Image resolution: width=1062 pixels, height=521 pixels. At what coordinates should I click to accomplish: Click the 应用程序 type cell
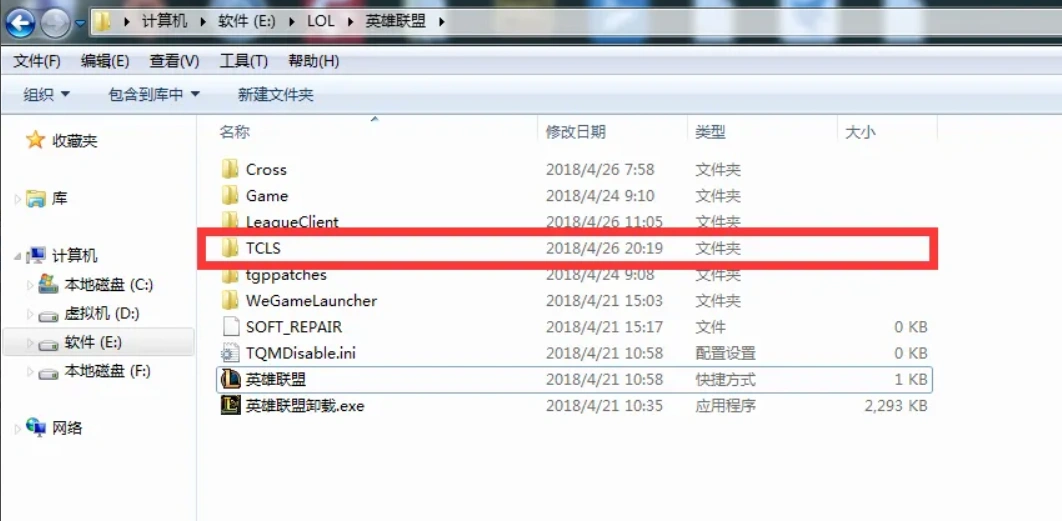tap(725, 406)
